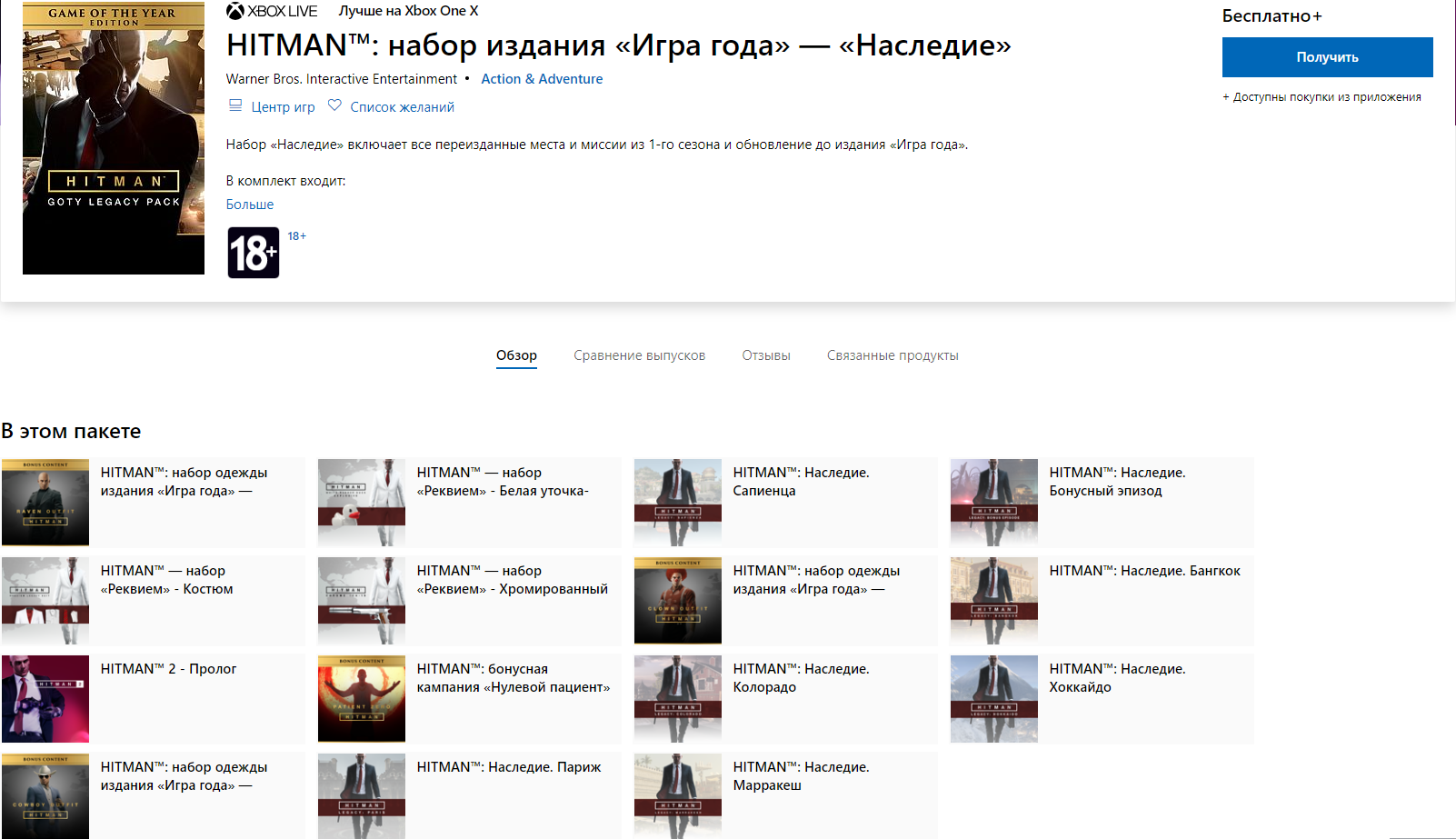Click the "Доступны покупки из приложения" note
The width and height of the screenshot is (1456, 839).
pyautogui.click(x=1321, y=97)
